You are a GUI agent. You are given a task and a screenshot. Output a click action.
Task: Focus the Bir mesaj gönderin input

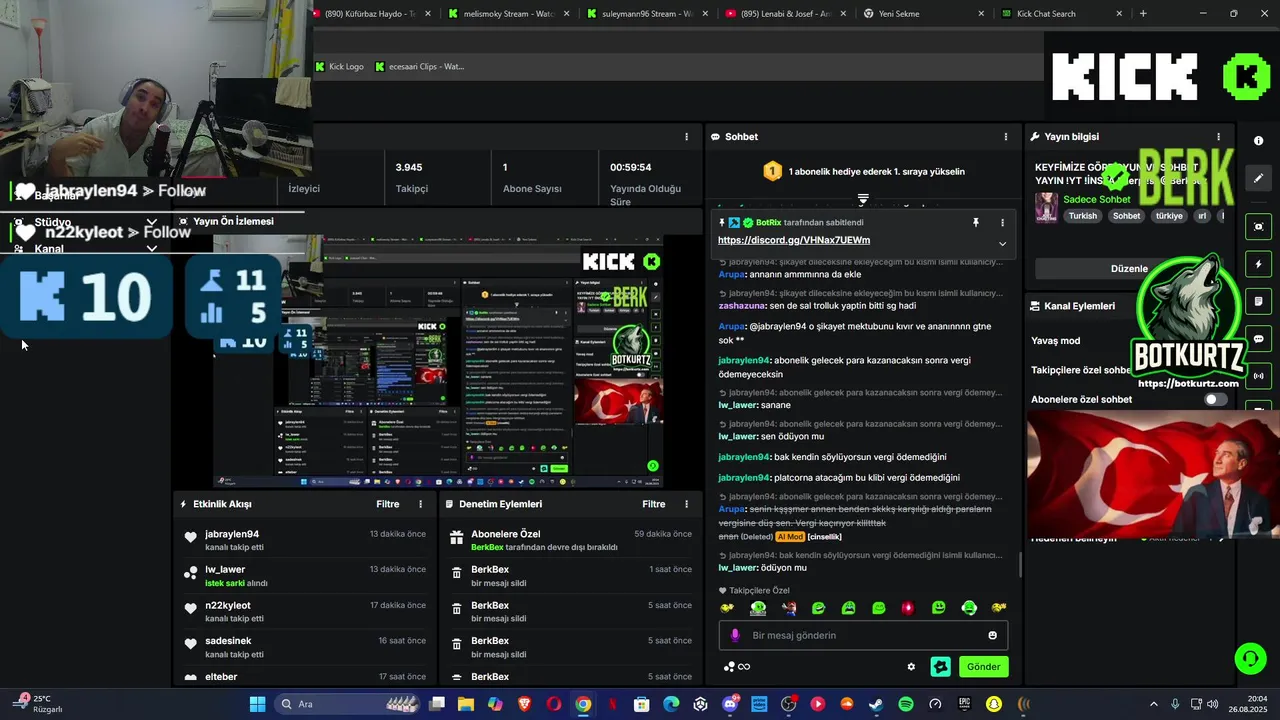point(863,635)
